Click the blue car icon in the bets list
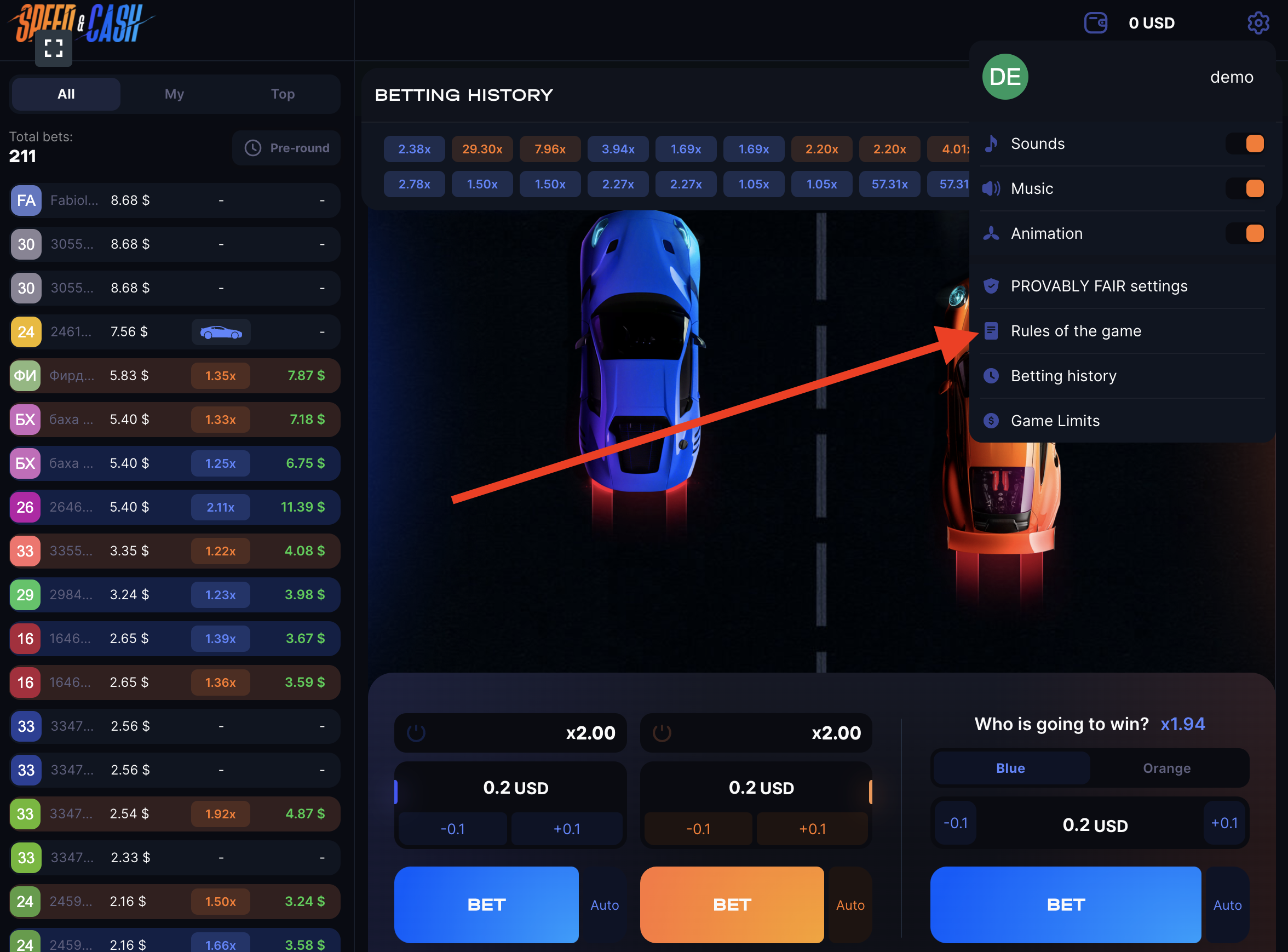1288x952 pixels. pyautogui.click(x=221, y=332)
